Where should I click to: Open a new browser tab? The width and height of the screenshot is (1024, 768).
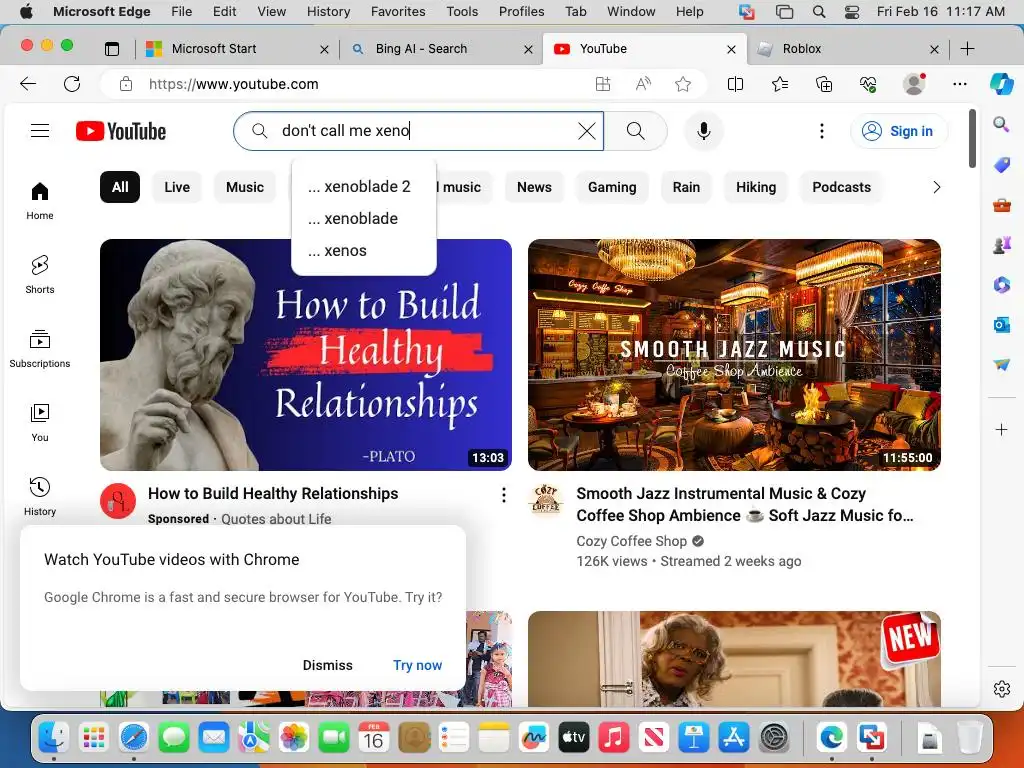(968, 48)
